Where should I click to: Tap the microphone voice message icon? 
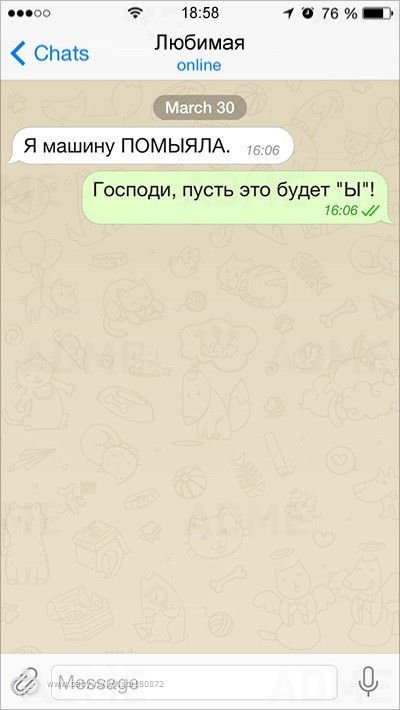point(368,682)
